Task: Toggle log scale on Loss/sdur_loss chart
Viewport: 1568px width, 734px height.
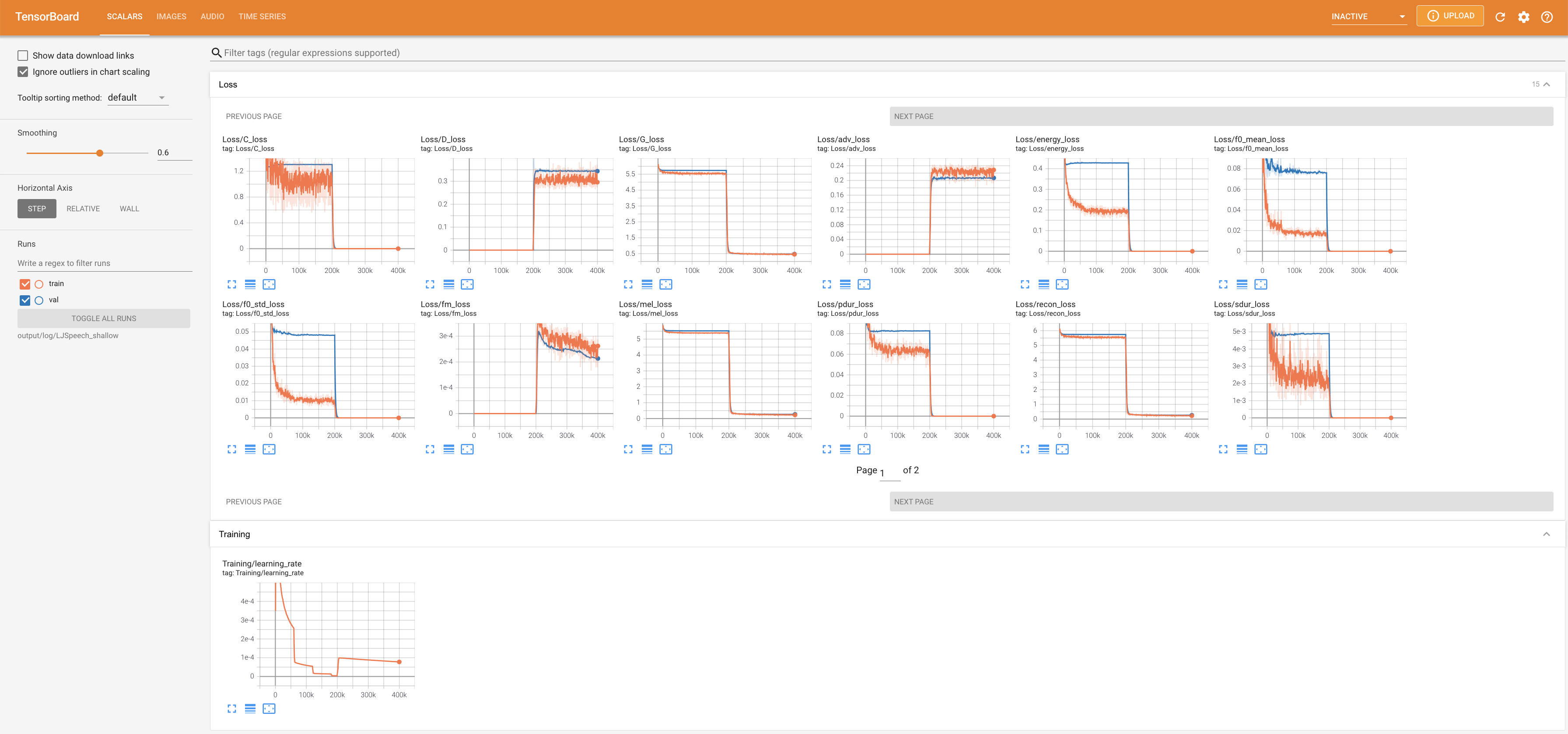Action: (x=1242, y=449)
